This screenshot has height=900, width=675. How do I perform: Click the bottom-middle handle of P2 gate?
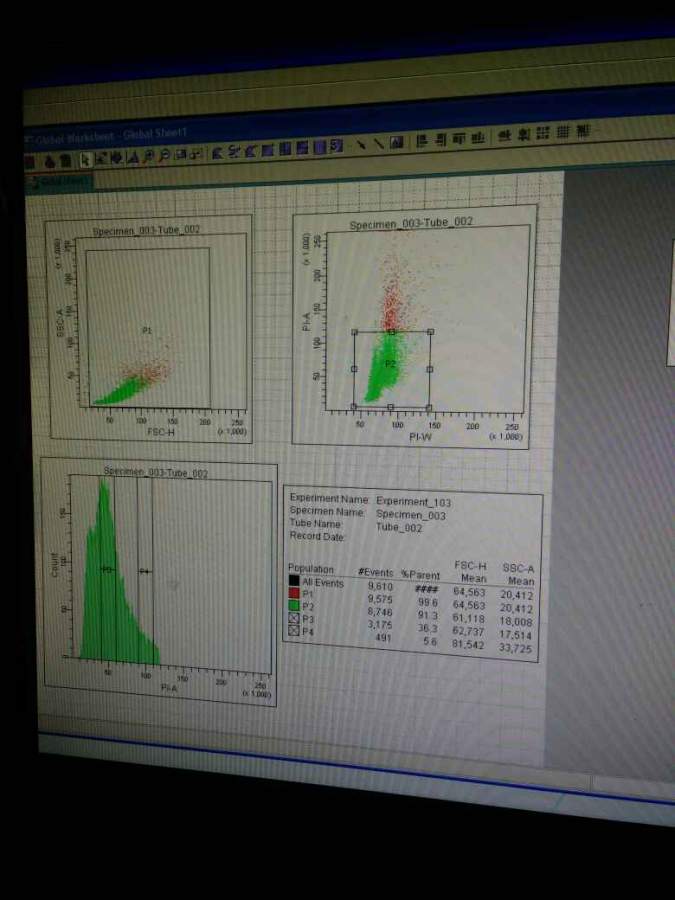391,407
